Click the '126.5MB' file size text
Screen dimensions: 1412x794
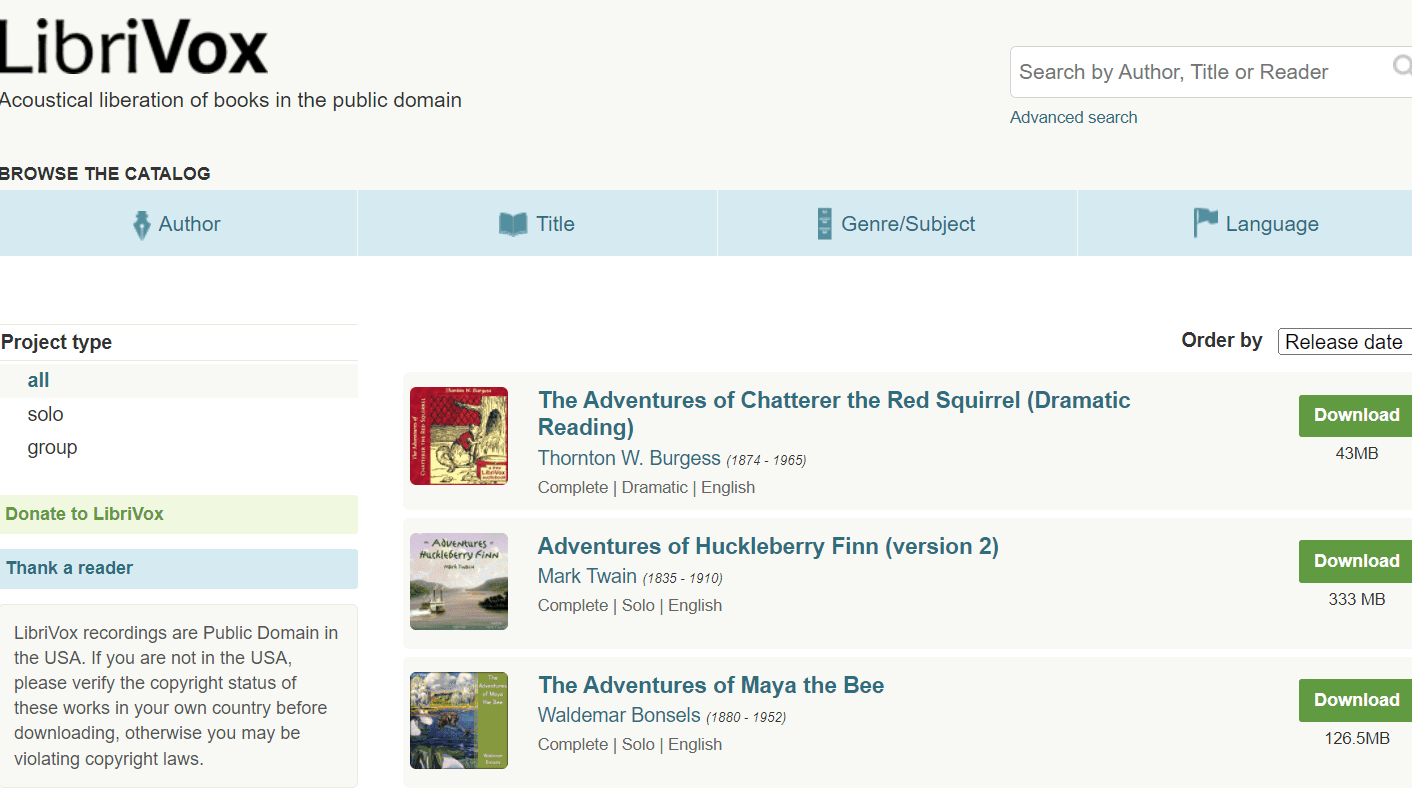pos(1357,738)
